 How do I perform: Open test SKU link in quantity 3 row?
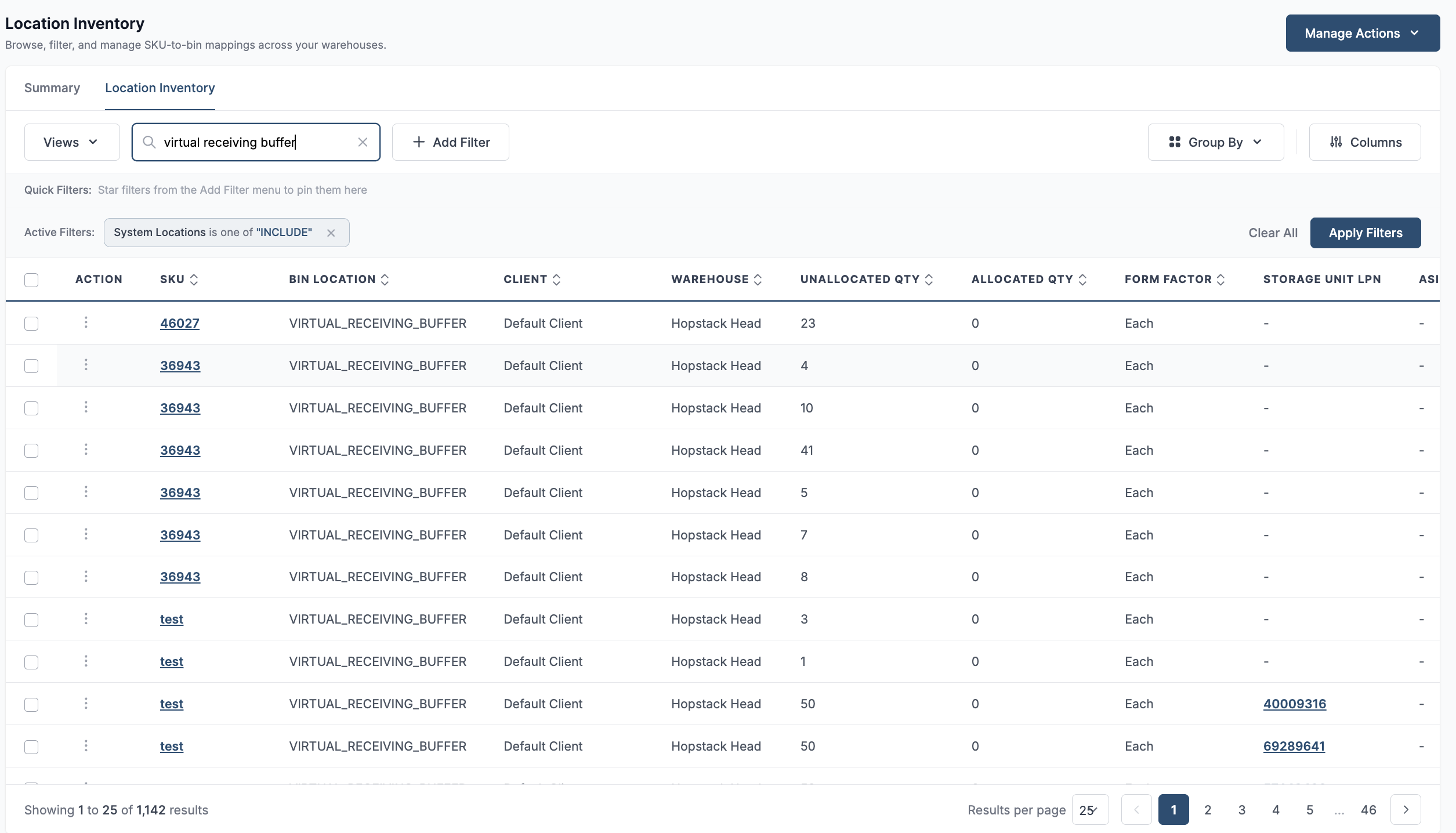coord(172,619)
